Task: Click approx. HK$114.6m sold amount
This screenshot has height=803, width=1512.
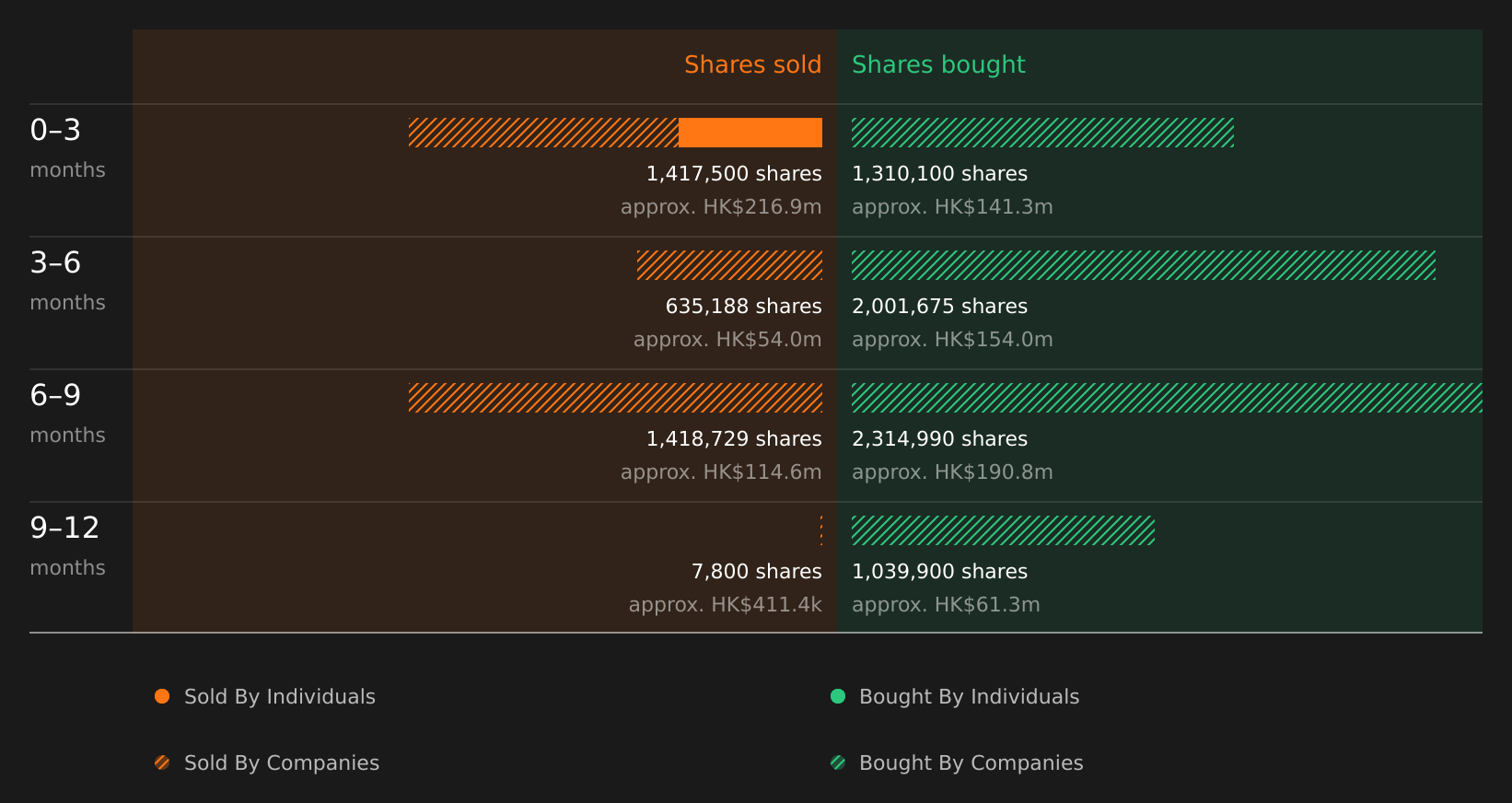Action: click(721, 472)
